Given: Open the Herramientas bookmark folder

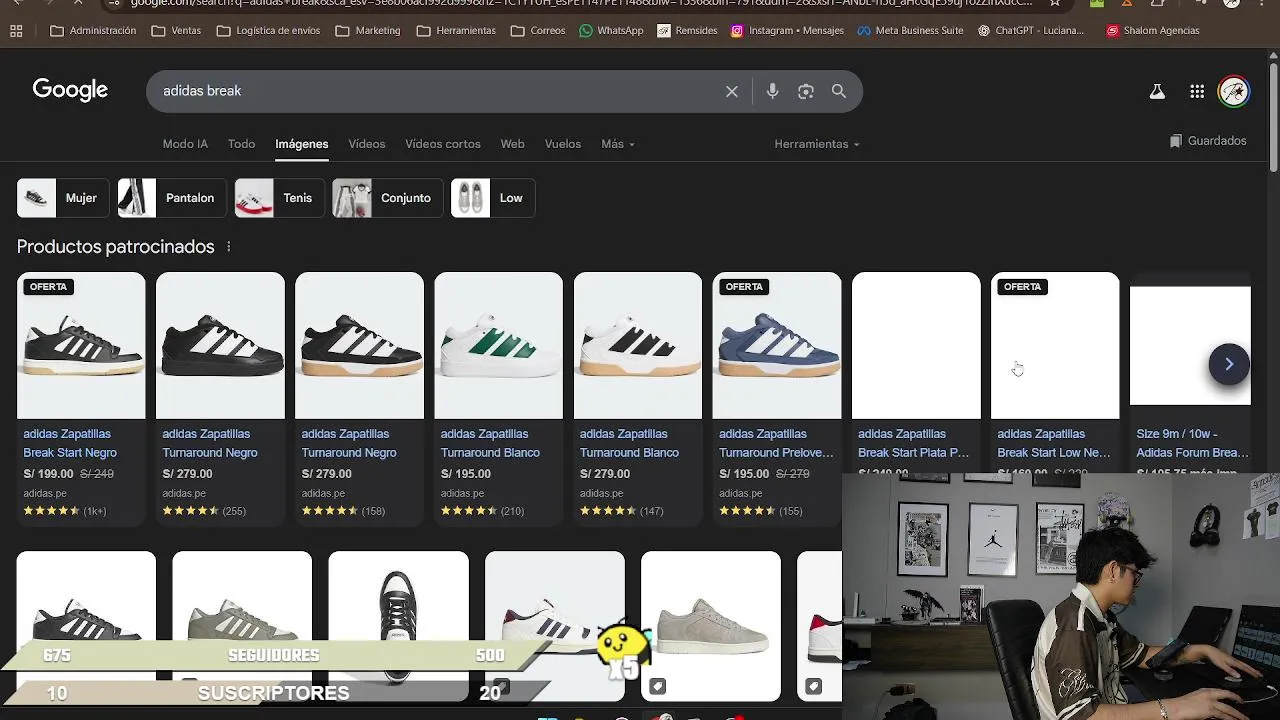Looking at the screenshot, I should [456, 31].
